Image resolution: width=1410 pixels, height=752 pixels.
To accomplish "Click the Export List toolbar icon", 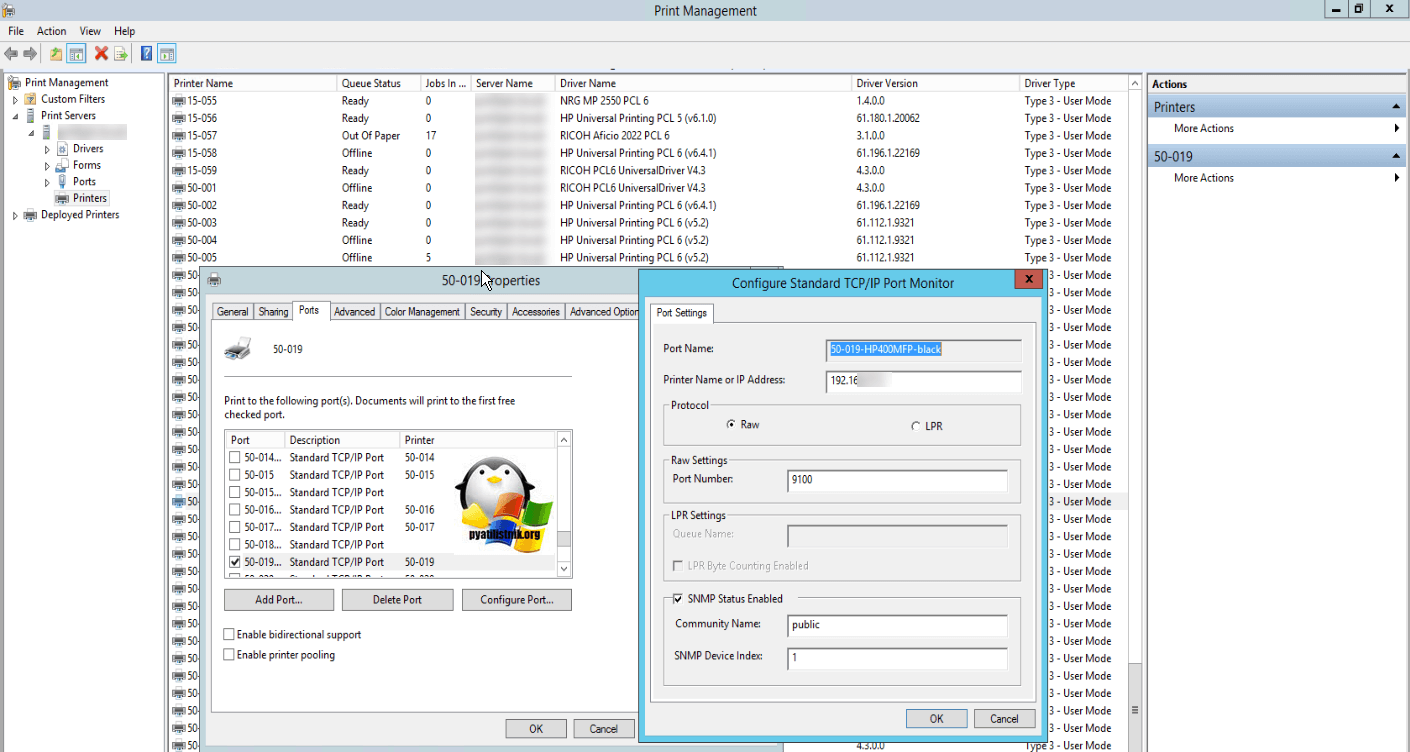I will pos(121,54).
